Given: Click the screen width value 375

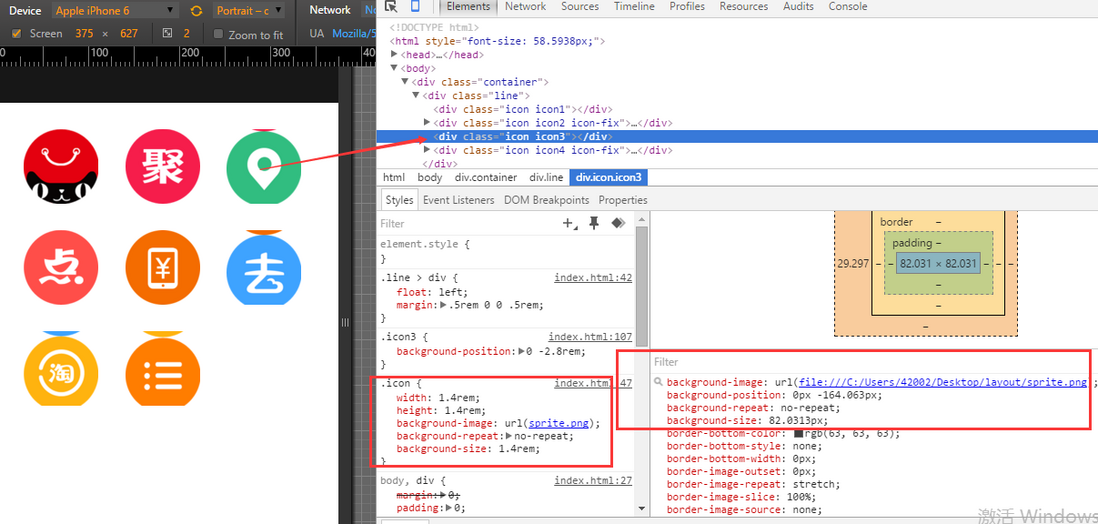Looking at the screenshot, I should [83, 34].
